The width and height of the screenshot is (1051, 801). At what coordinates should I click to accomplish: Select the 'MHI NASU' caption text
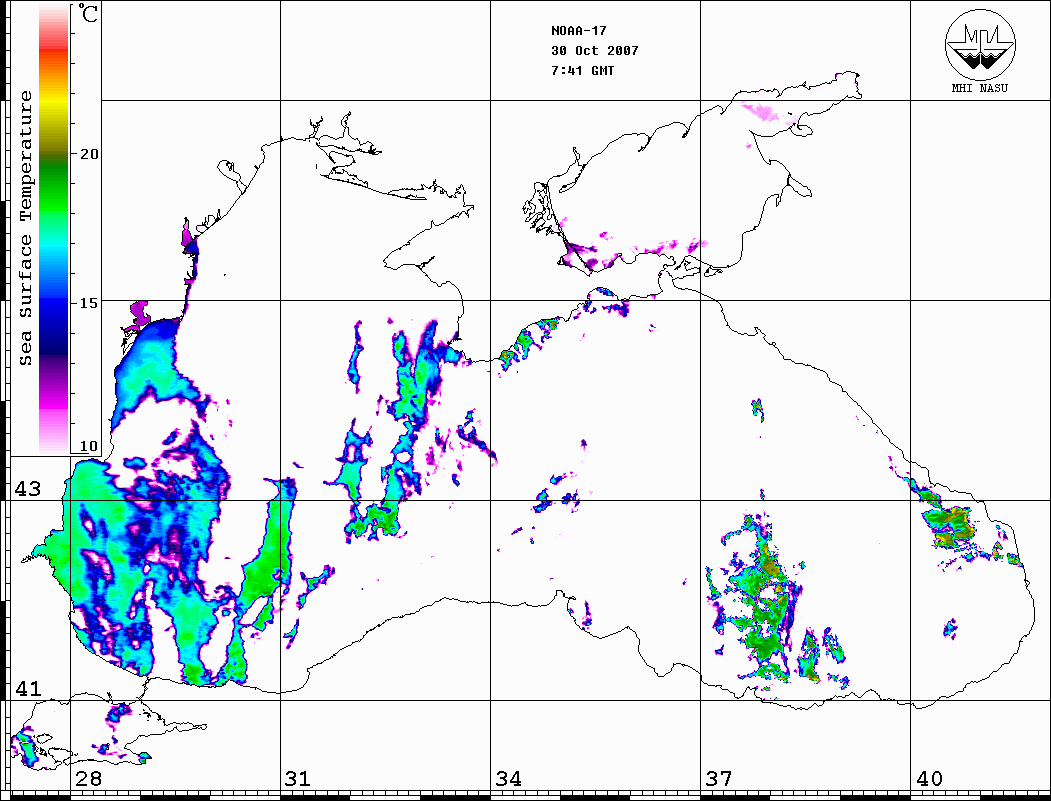[x=979, y=88]
